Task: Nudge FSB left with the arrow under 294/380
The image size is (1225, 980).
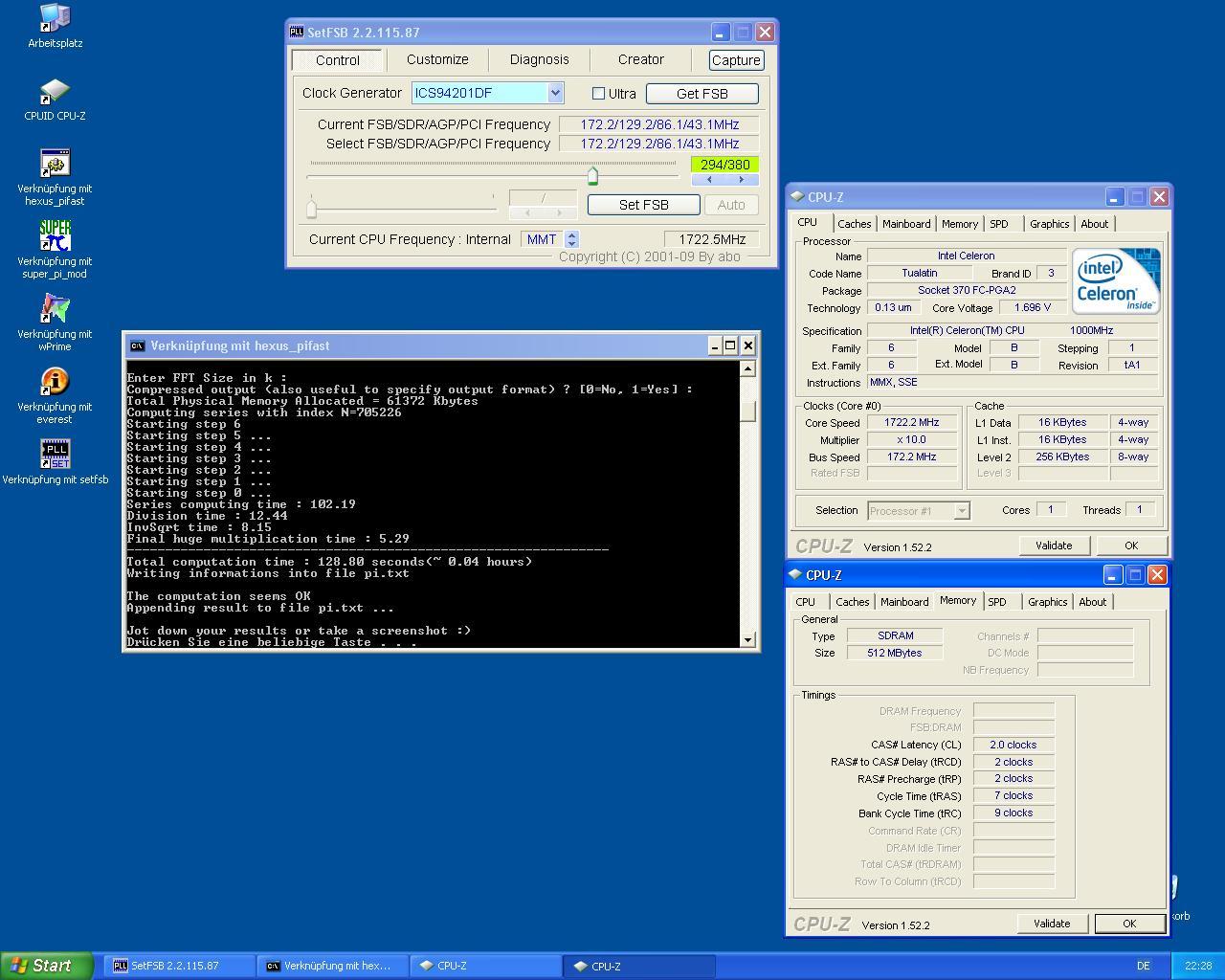Action: click(x=708, y=180)
